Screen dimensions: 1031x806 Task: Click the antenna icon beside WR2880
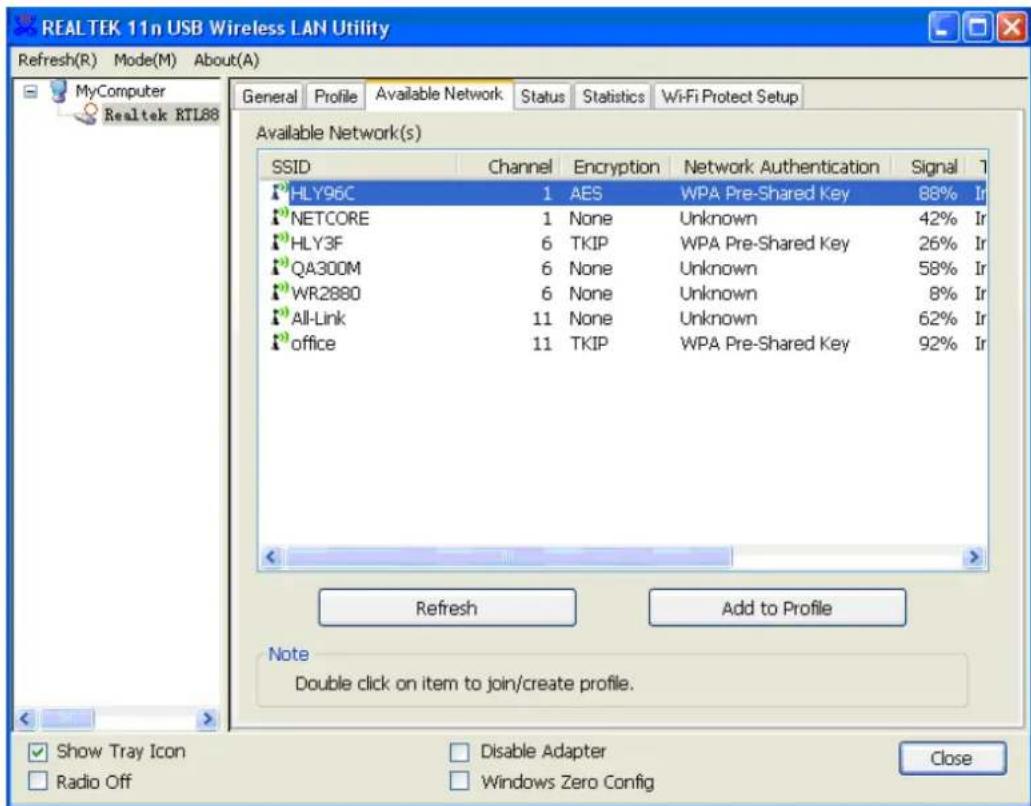(280, 293)
